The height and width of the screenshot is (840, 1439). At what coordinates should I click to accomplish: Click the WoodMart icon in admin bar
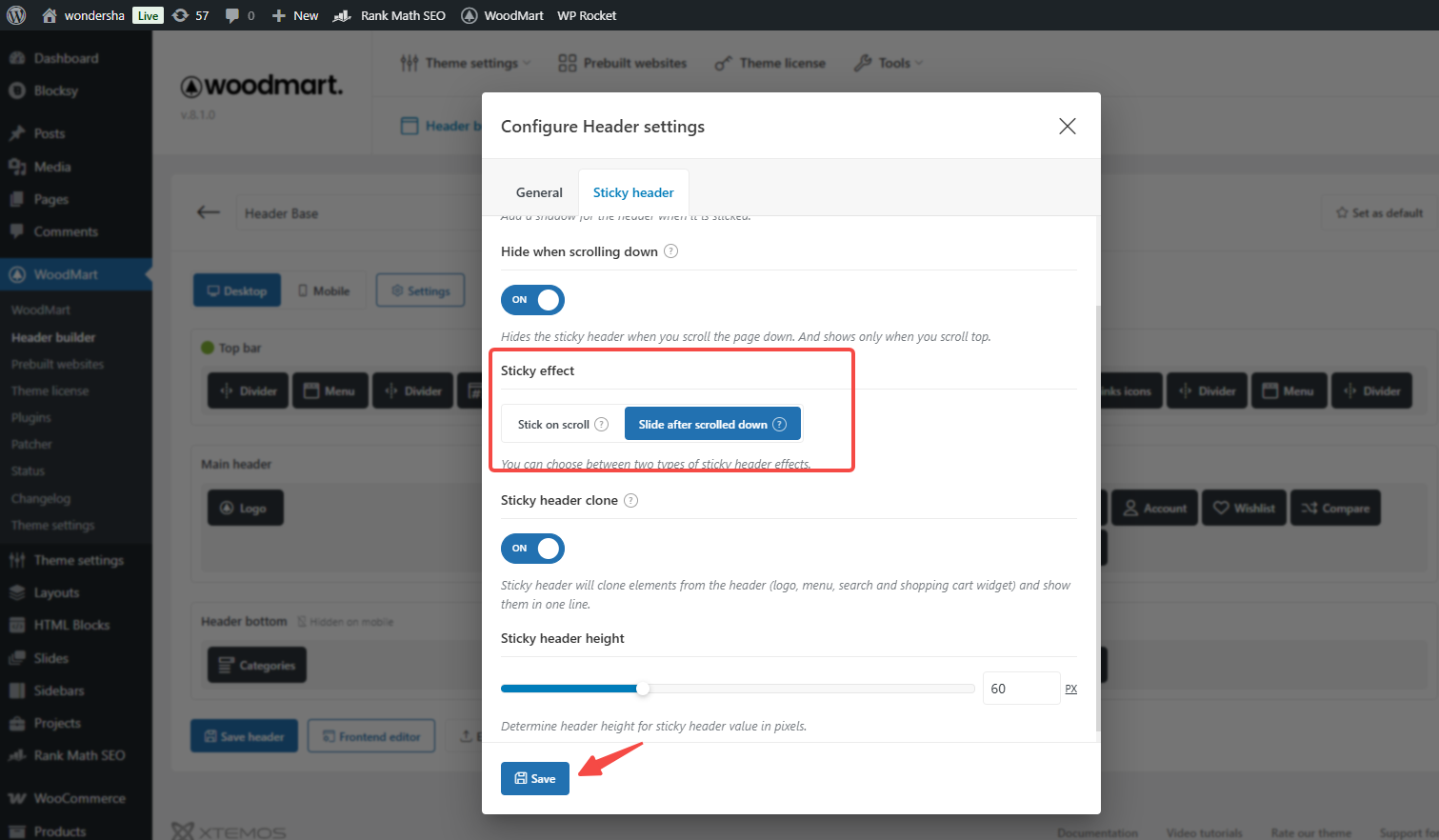click(x=470, y=15)
